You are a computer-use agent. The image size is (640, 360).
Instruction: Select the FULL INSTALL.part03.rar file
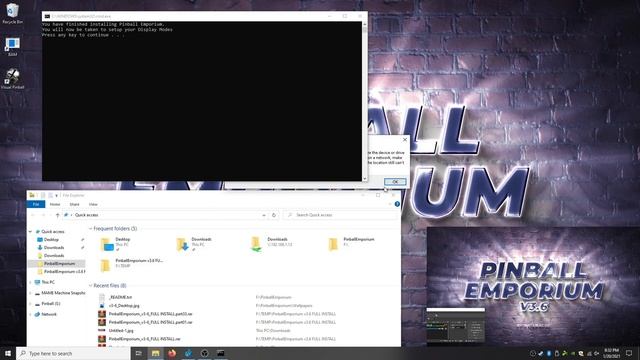[150, 314]
